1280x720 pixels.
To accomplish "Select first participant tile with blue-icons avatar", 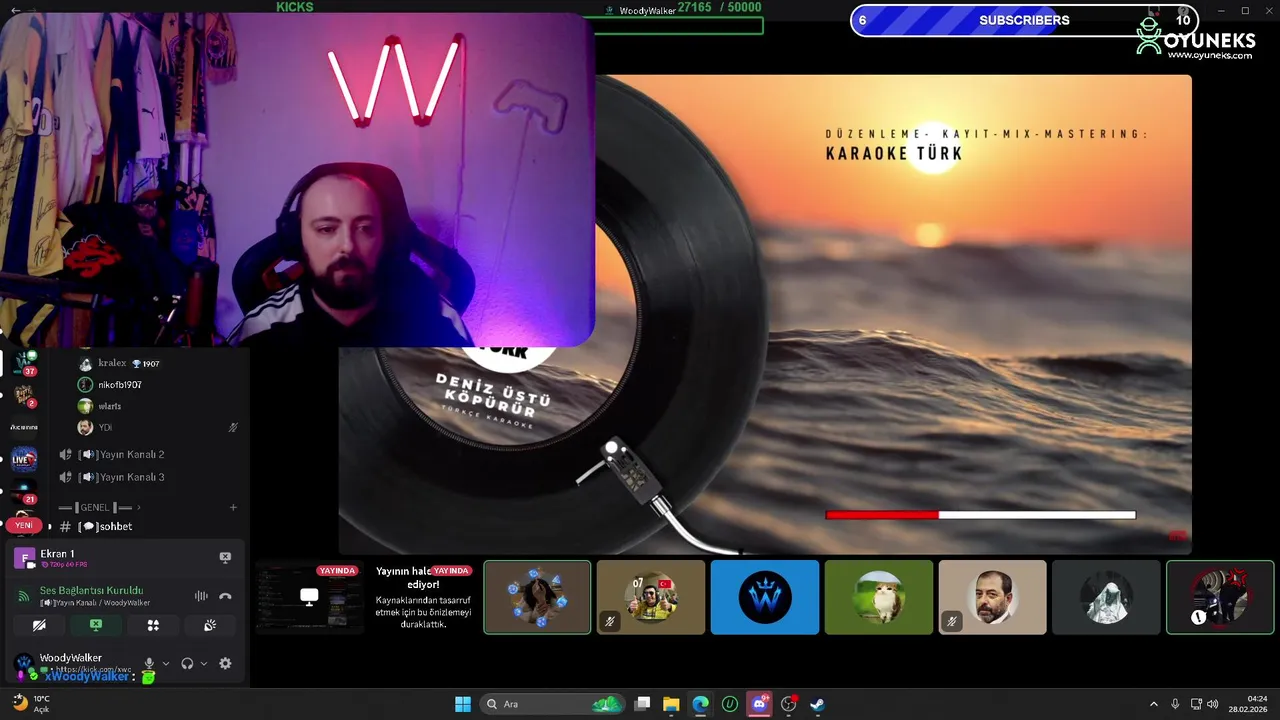I will [x=537, y=597].
